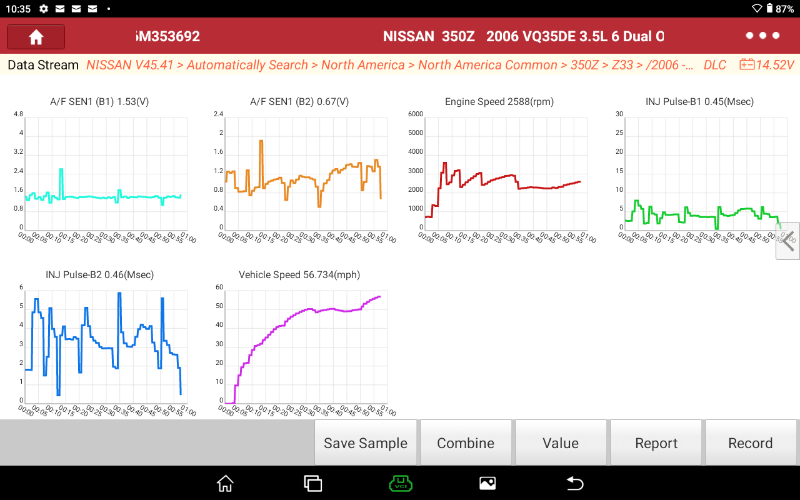
Task: Tap the green VCI connection icon
Action: (x=400, y=483)
